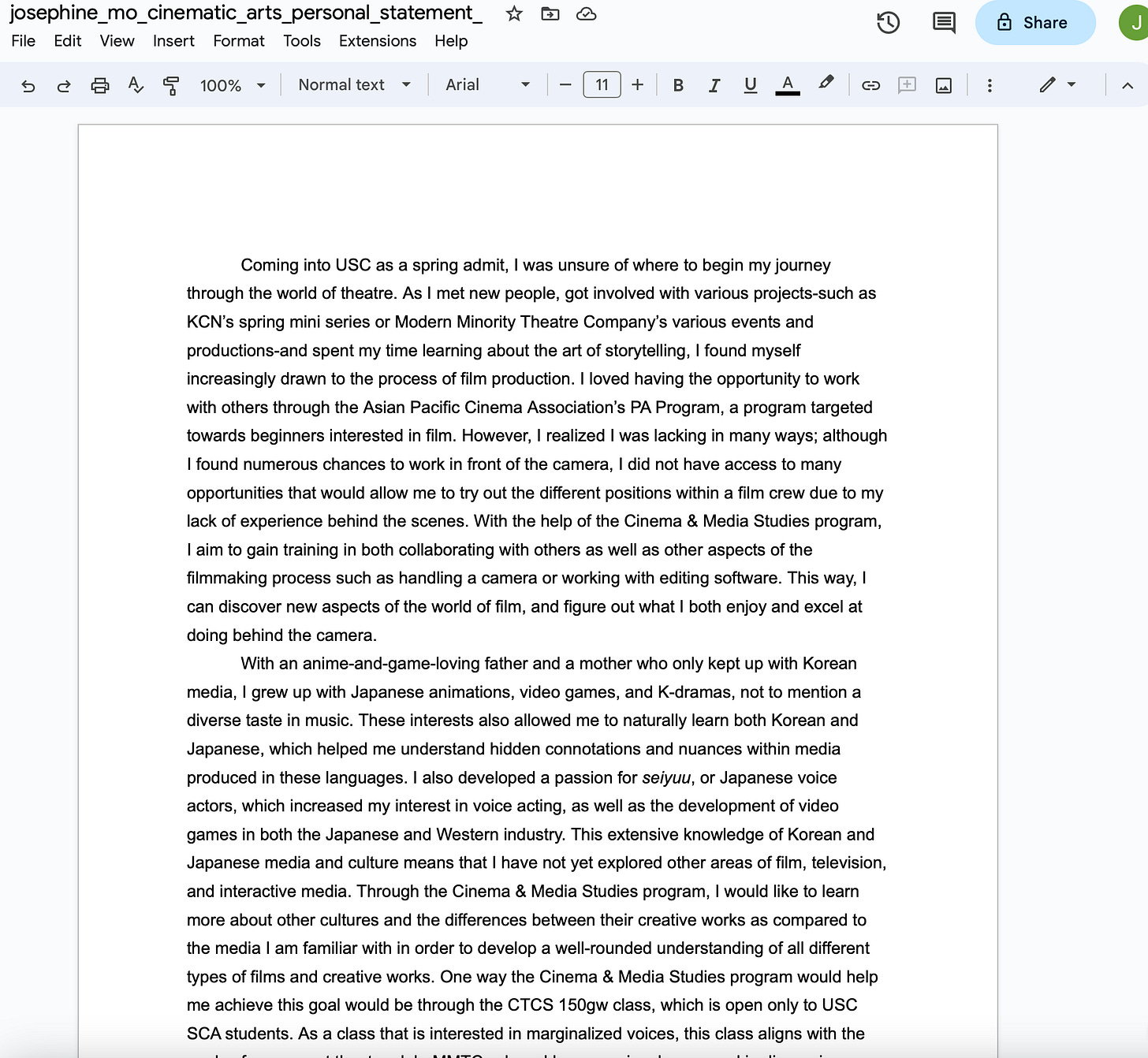Open the Insert menu
Image resolution: width=1148 pixels, height=1058 pixels.
pos(173,41)
